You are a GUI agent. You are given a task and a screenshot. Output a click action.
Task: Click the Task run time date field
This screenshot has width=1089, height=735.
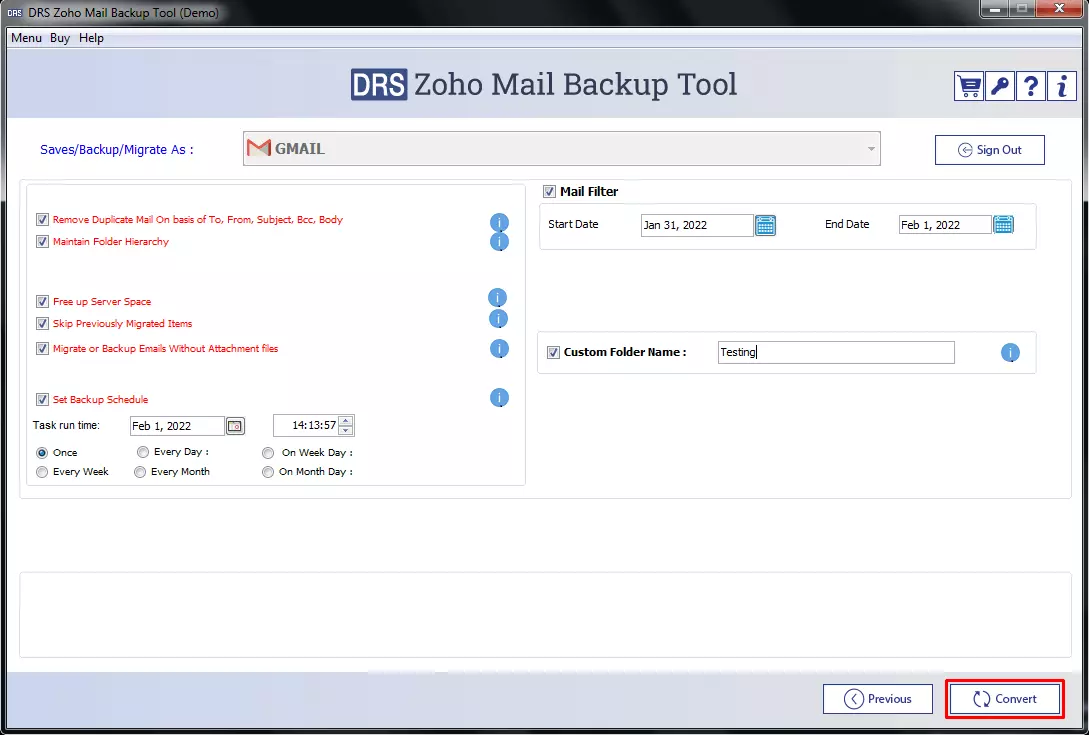coord(177,426)
